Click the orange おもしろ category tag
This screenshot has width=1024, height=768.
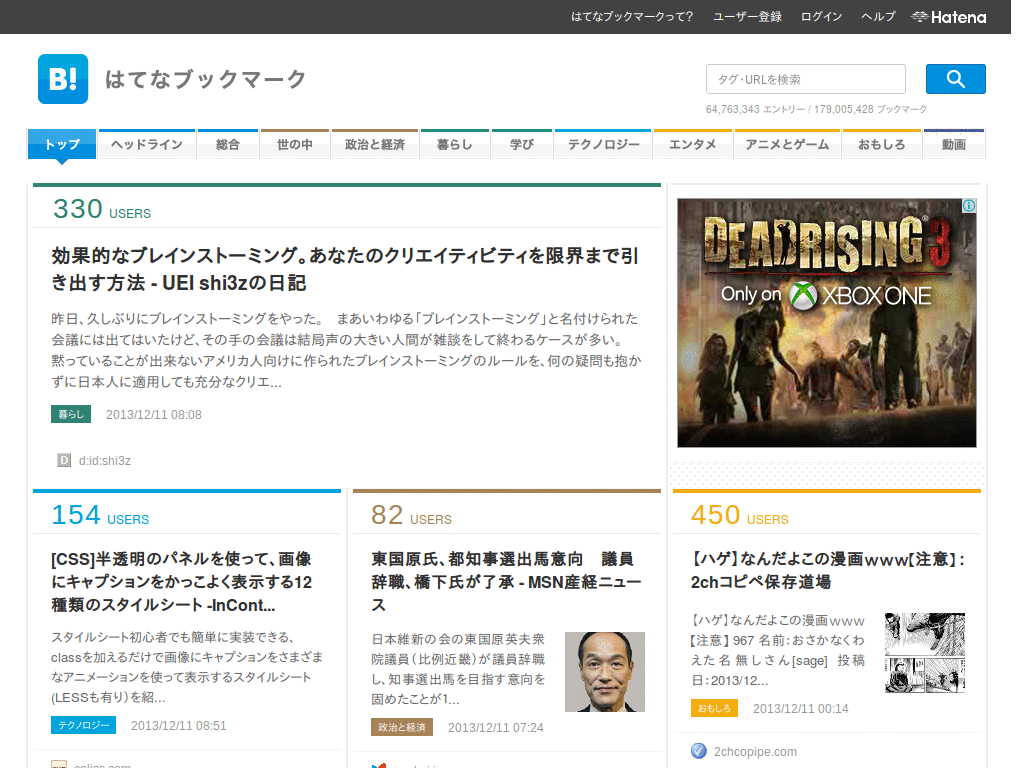714,708
